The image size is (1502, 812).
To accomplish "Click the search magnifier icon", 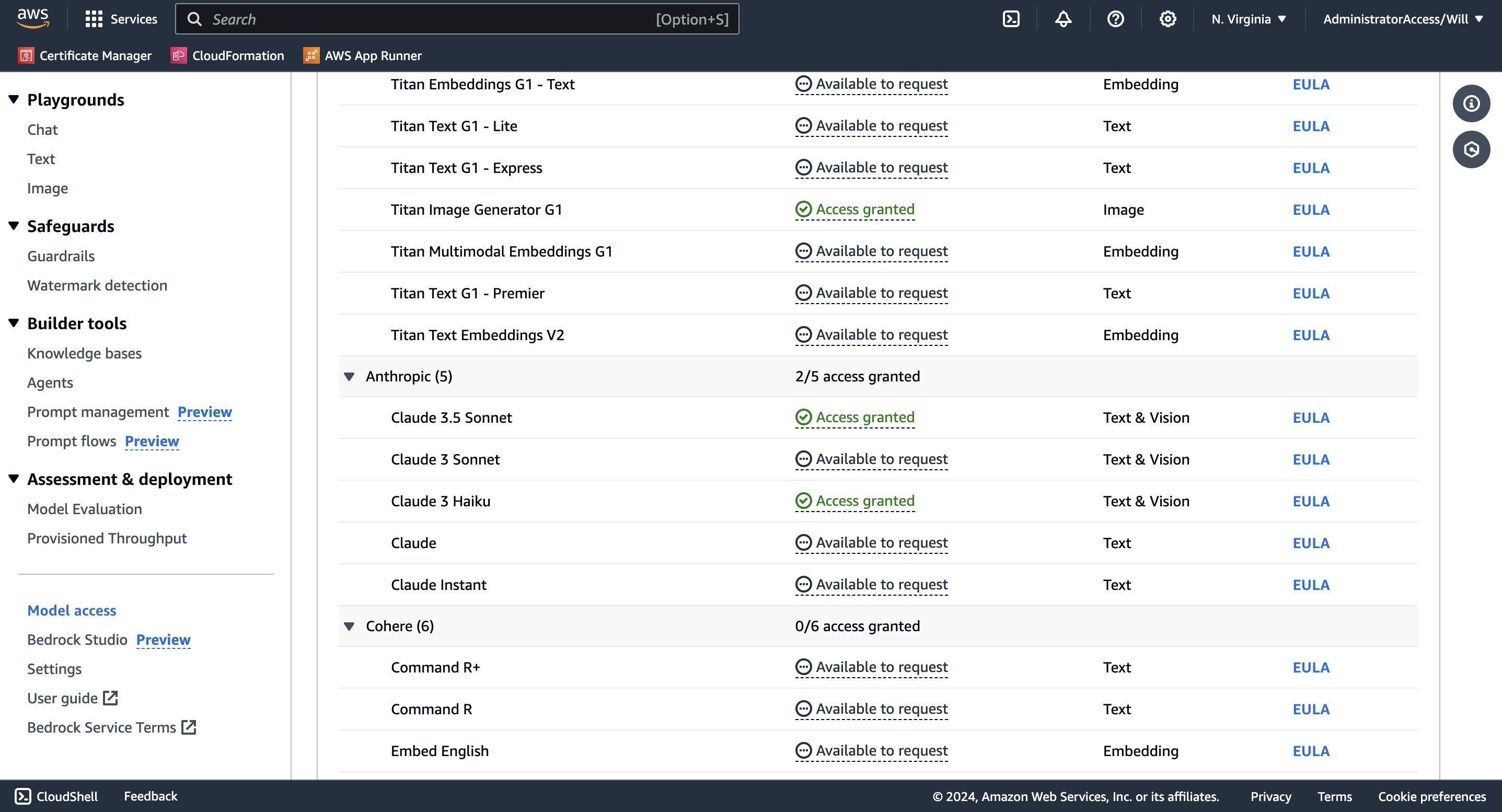I will (195, 19).
